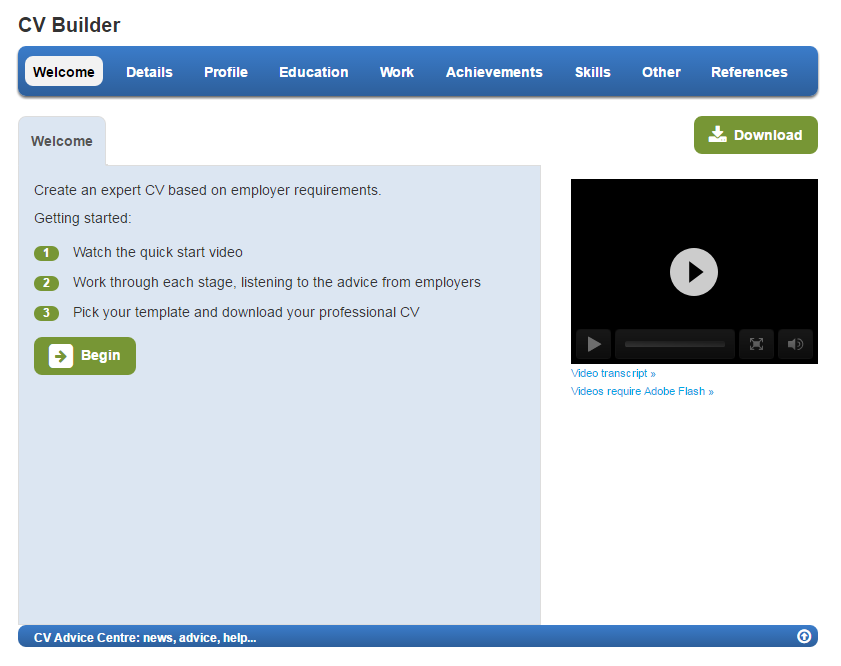Expand the CV Advice Centre up-arrow icon
The height and width of the screenshot is (666, 841).
pos(803,636)
